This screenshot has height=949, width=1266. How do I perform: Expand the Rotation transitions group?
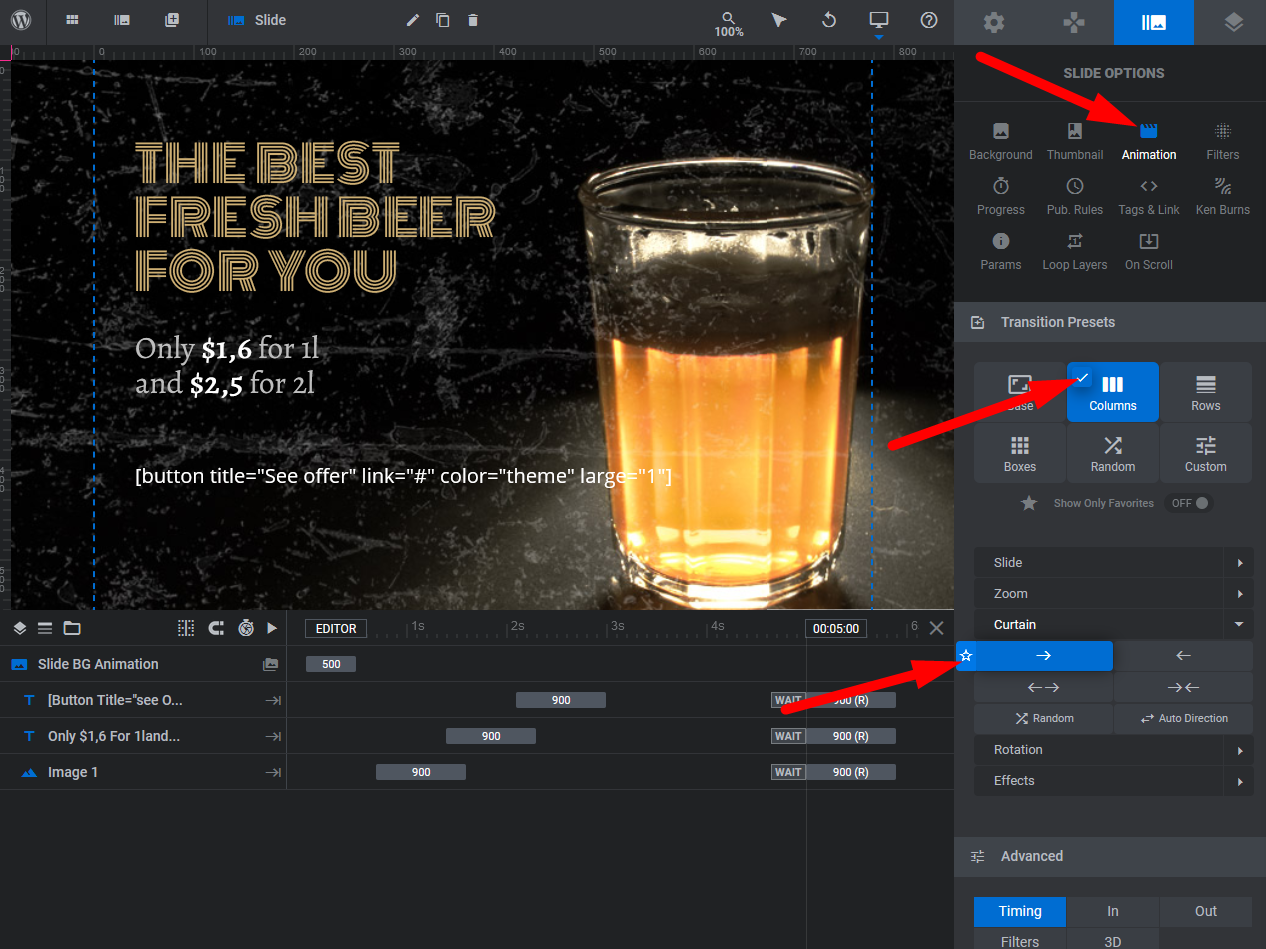tap(1113, 750)
